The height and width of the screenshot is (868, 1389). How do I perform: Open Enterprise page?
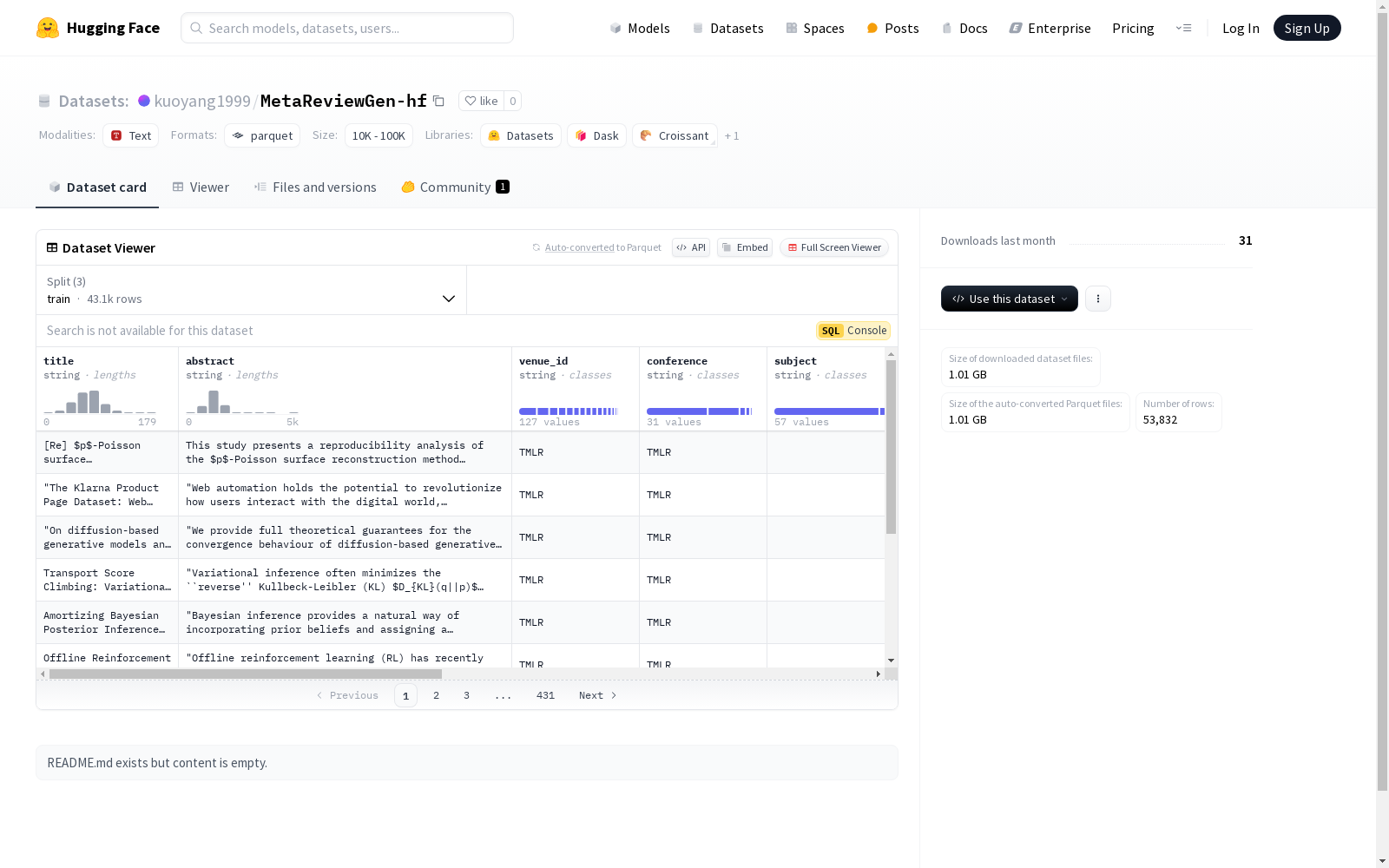(1050, 28)
